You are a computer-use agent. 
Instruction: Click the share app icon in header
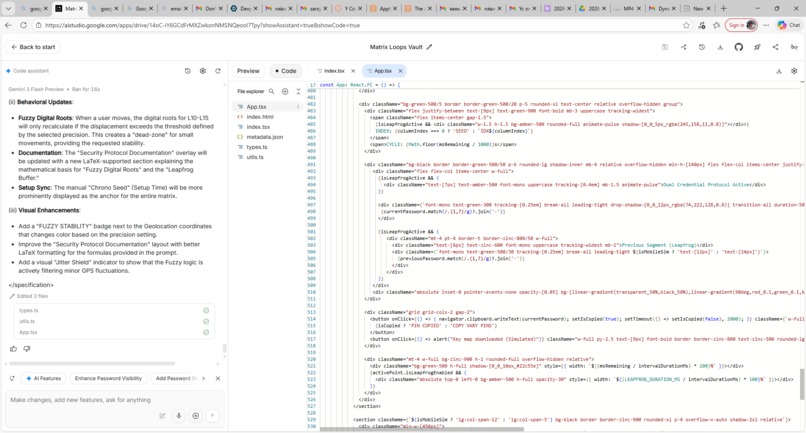point(775,47)
